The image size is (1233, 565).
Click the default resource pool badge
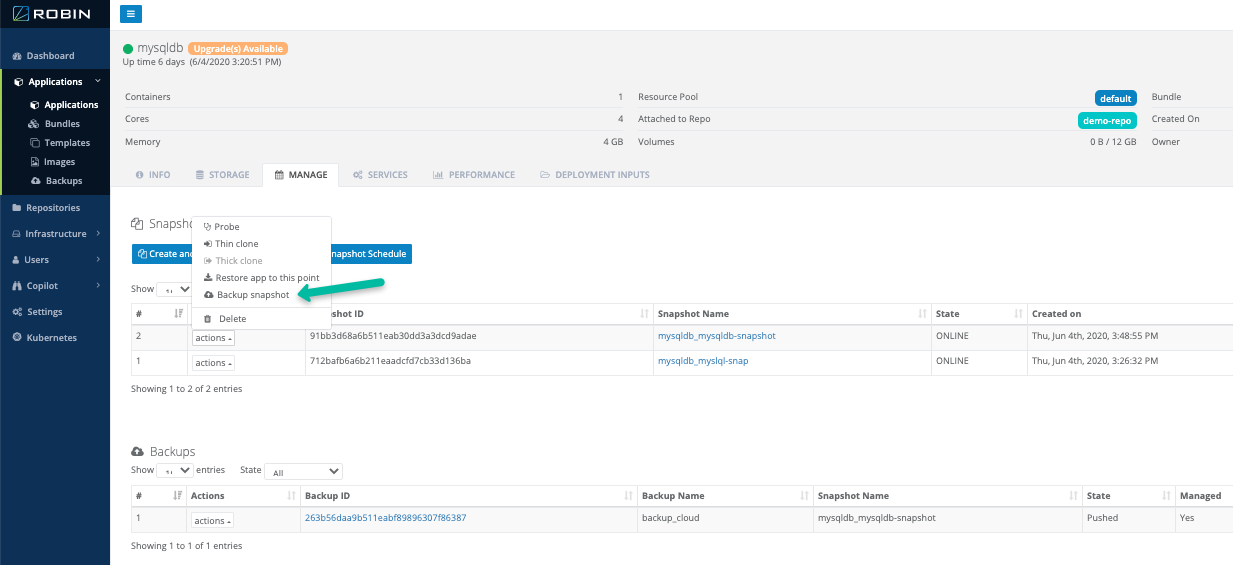pos(1115,98)
